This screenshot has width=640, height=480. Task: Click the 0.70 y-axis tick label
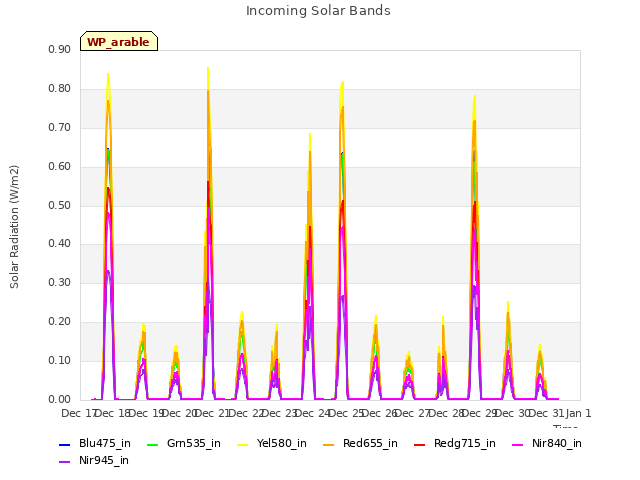point(60,128)
